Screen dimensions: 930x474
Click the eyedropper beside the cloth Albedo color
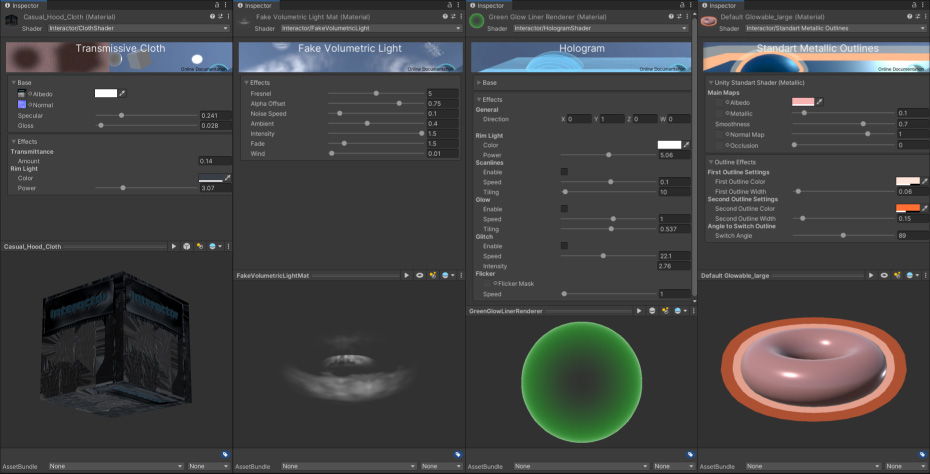(x=124, y=93)
